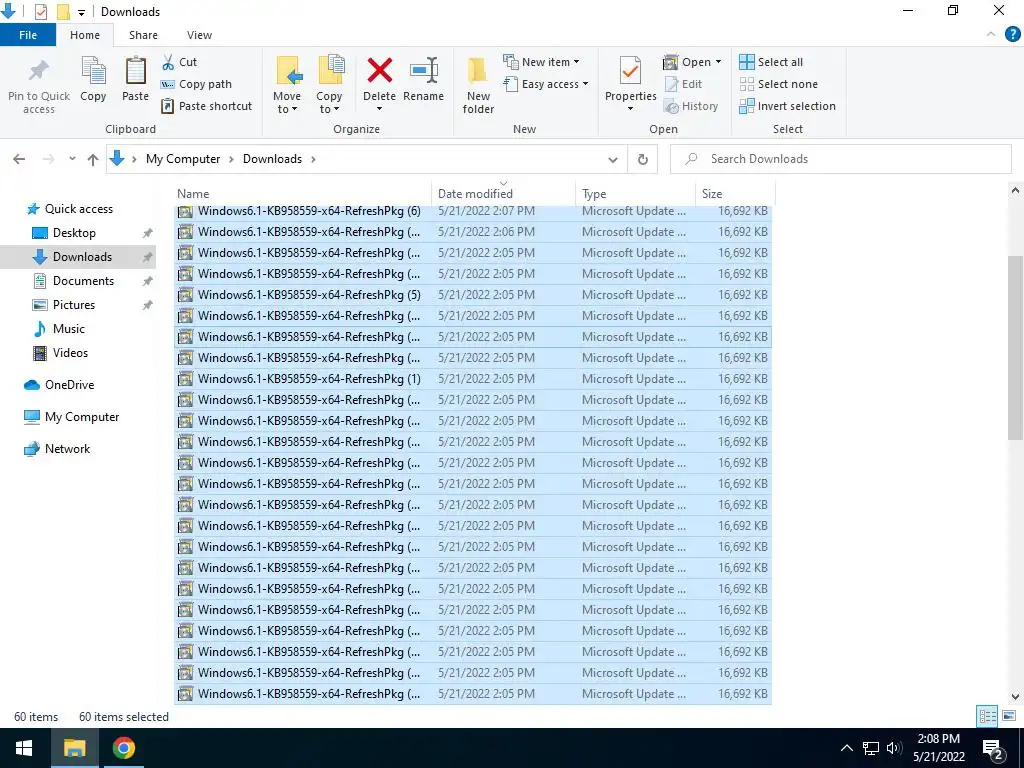Open New item dropdown

[x=541, y=62]
